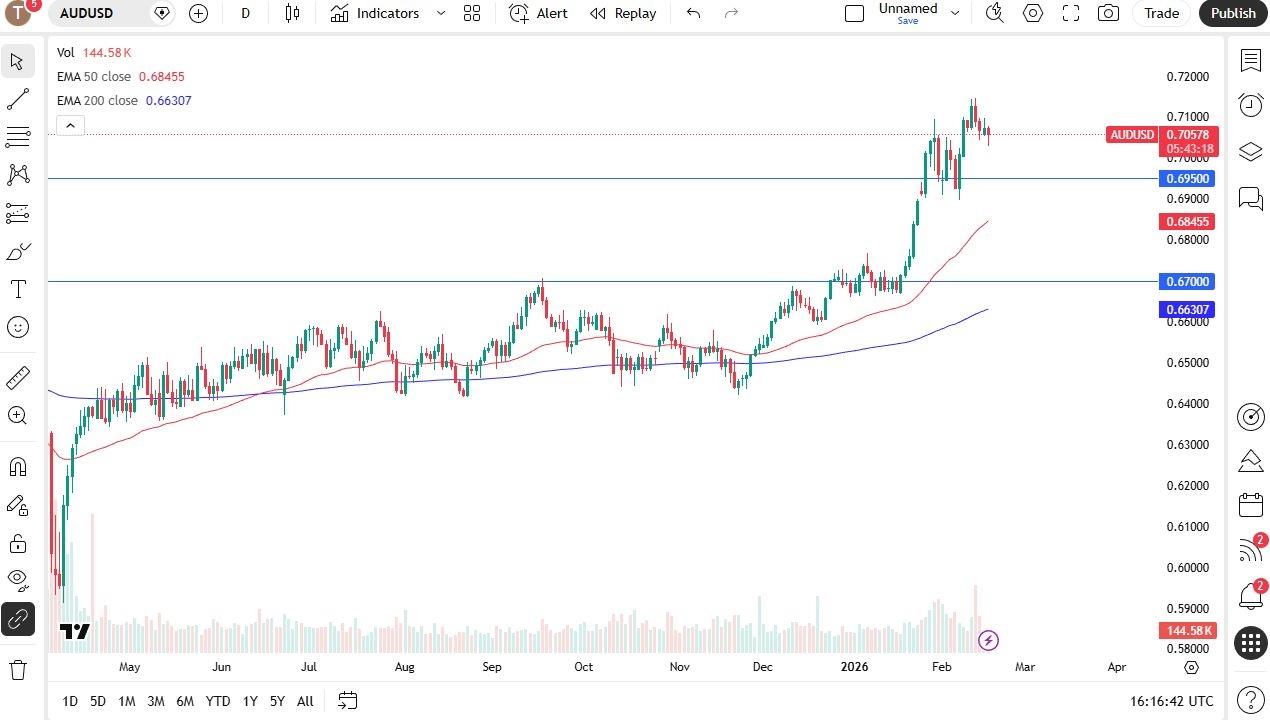Click the Trade button
The image size is (1270, 720).
tap(1161, 13)
